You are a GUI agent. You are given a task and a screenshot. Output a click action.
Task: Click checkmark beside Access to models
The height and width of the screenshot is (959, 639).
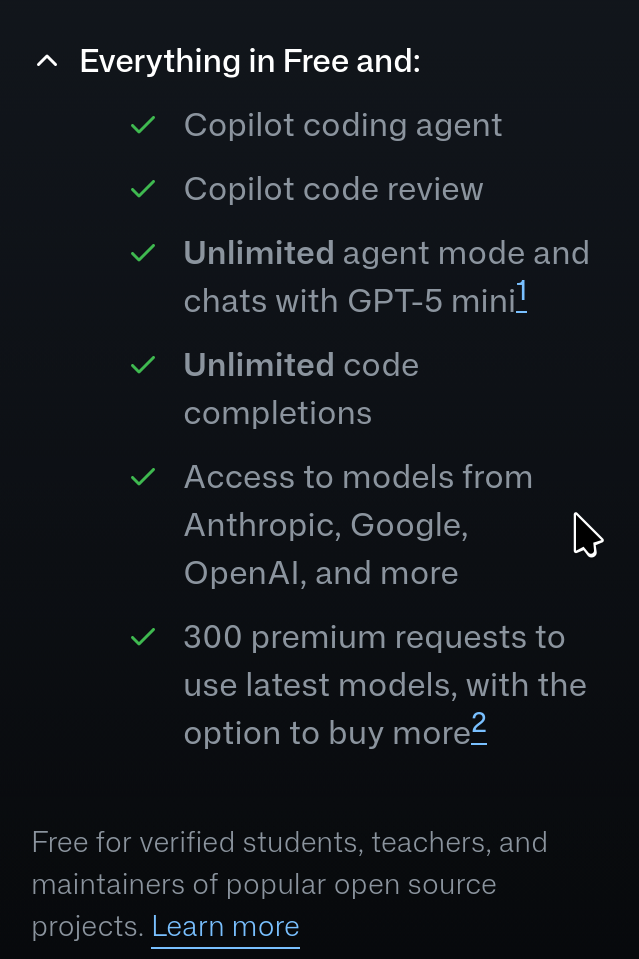[x=143, y=476]
